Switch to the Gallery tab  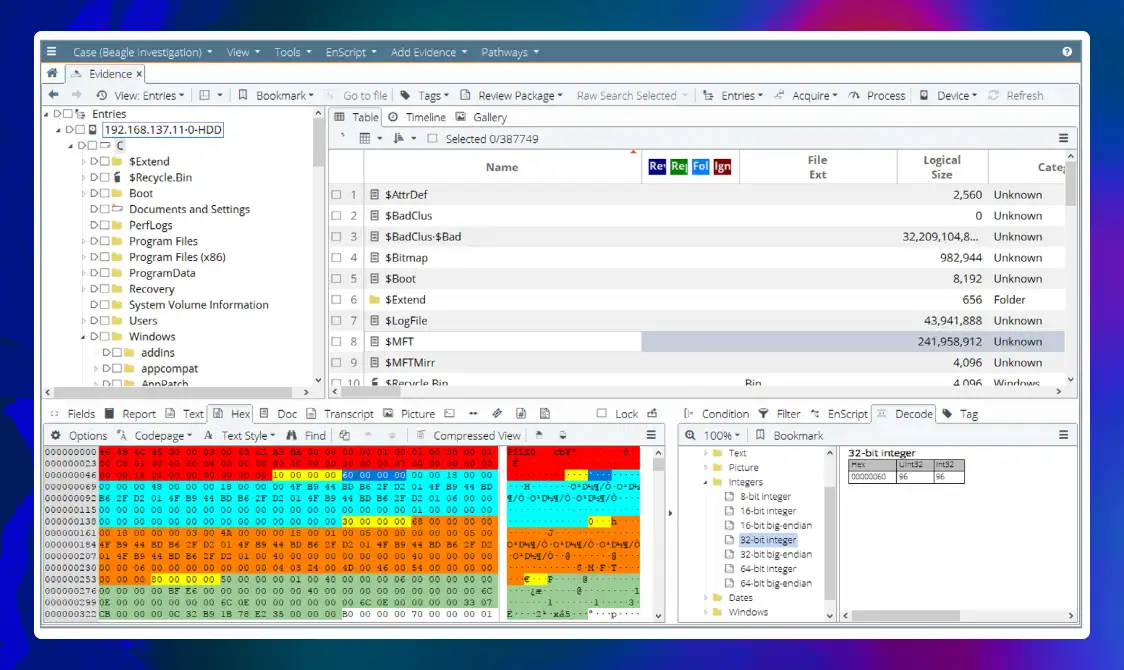pyautogui.click(x=481, y=117)
